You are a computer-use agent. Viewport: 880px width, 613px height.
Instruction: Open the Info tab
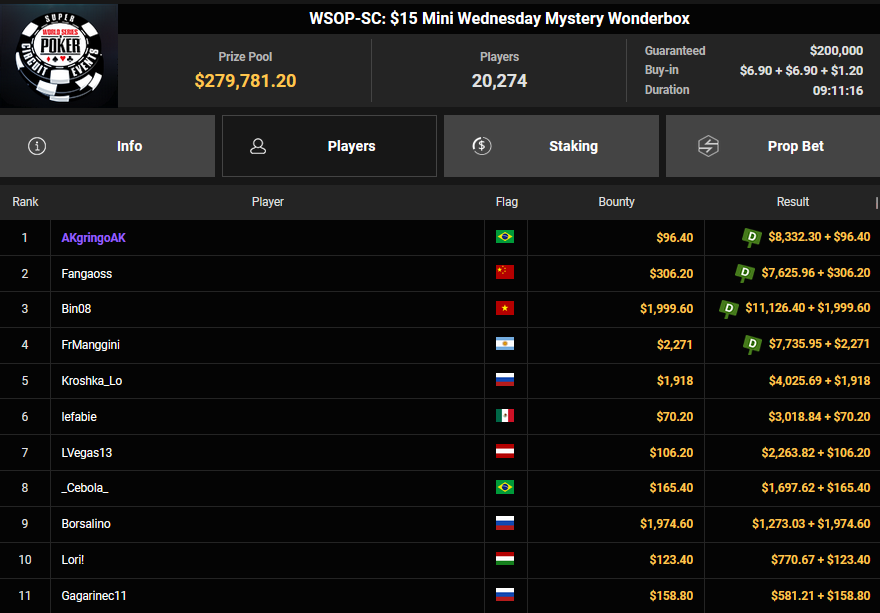[107, 146]
